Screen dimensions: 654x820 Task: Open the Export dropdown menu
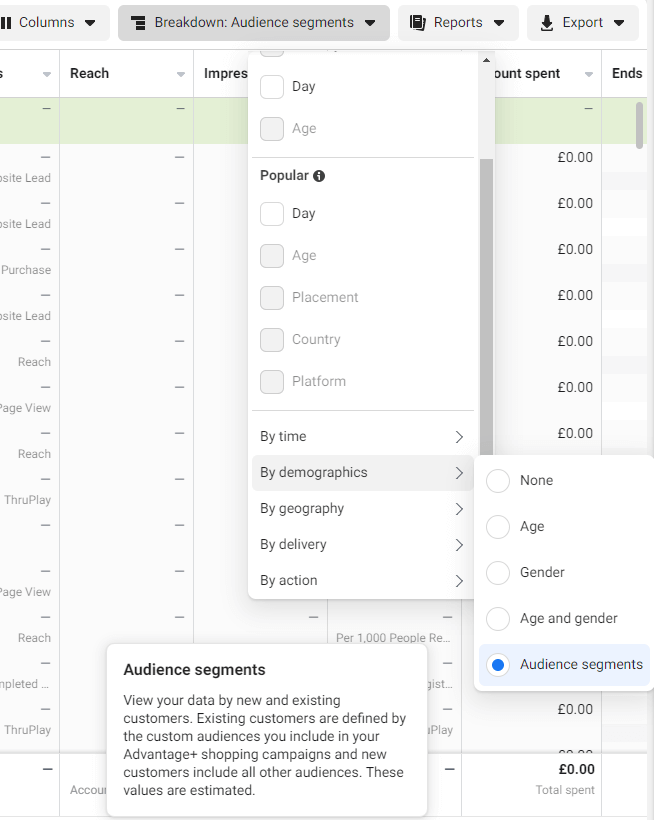click(583, 22)
